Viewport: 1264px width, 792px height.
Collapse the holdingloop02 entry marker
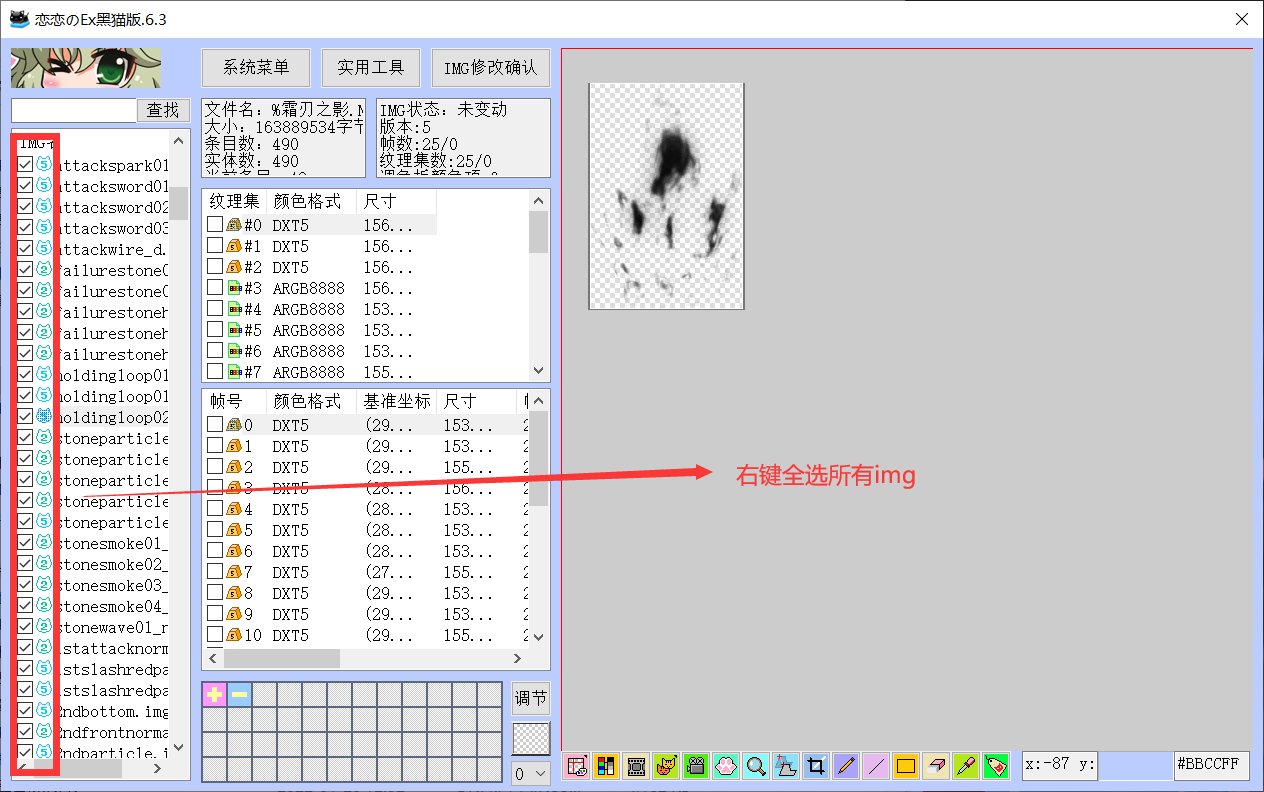44,417
